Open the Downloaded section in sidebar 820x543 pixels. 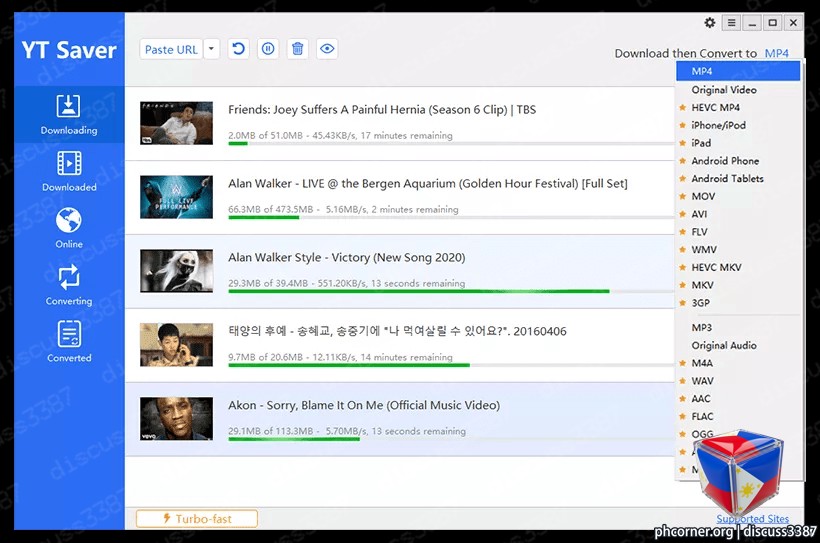coord(69,171)
